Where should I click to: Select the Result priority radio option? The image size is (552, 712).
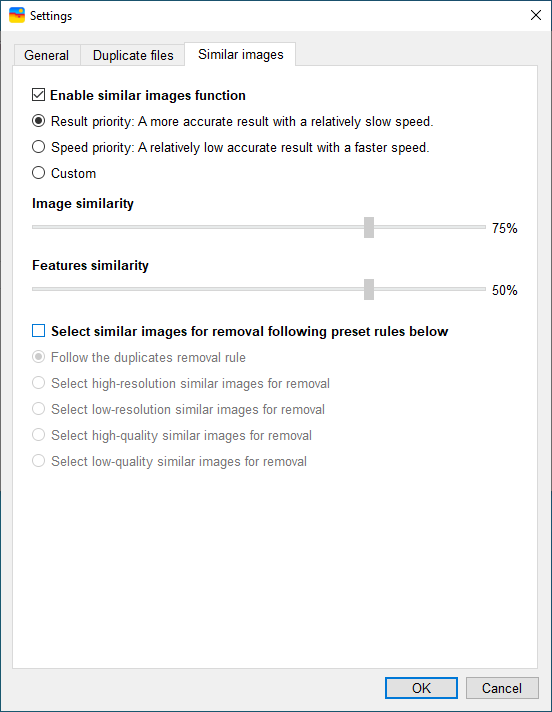click(39, 121)
